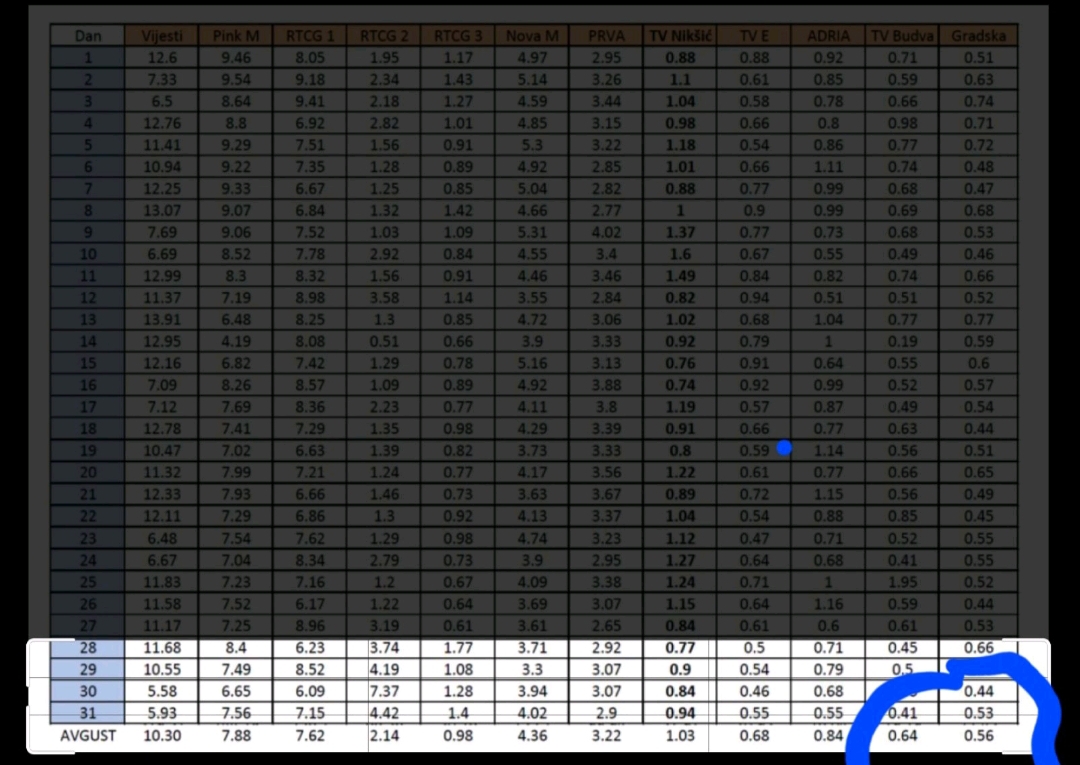Viewport: 1080px width, 765px height.
Task: Click the Nova M average cell 4.36
Action: [x=532, y=736]
